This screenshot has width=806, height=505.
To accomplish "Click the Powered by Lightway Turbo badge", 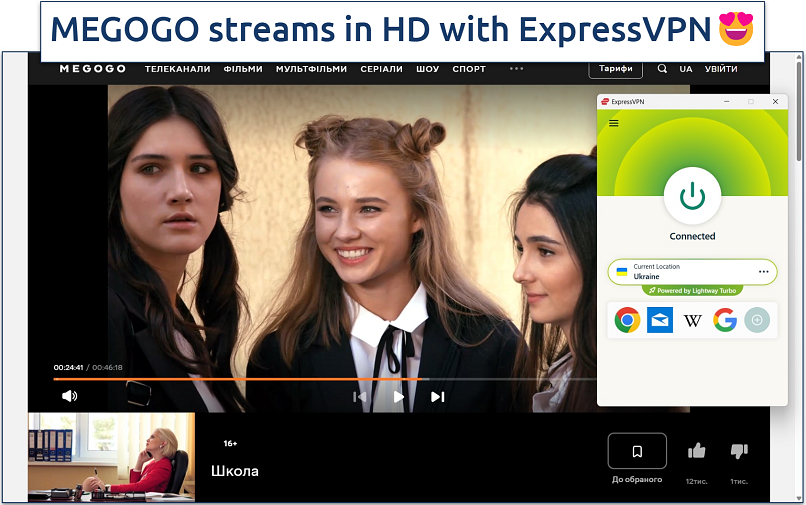I will 692,291.
